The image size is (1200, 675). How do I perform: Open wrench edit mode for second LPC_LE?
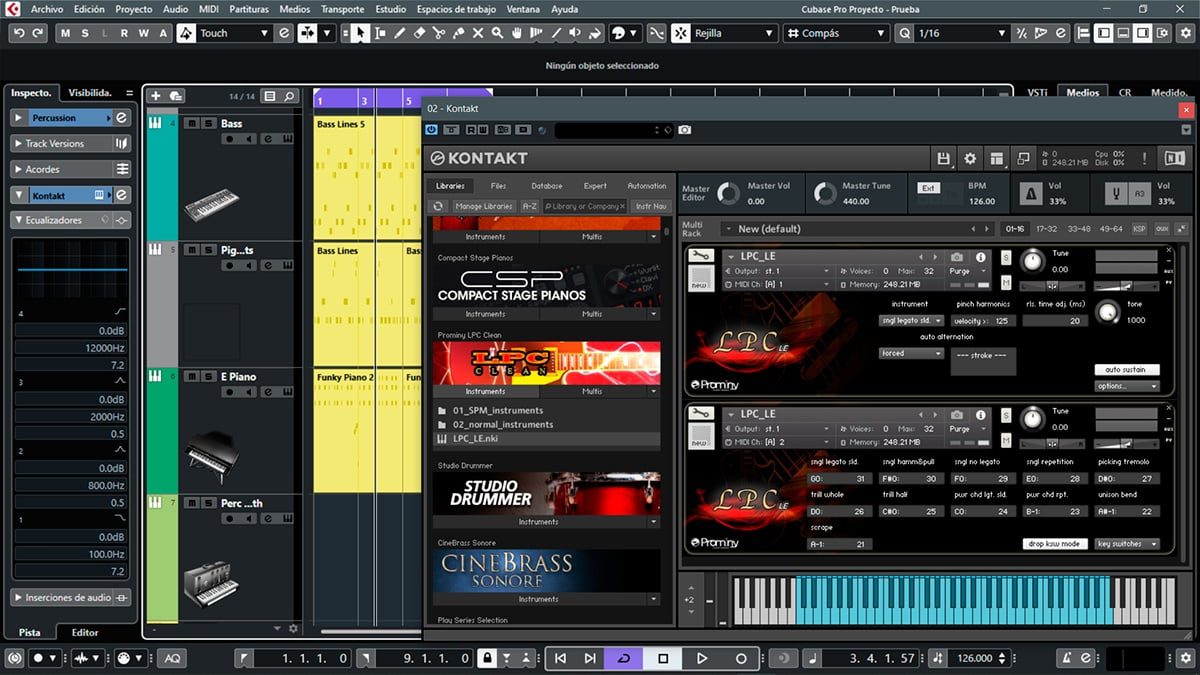[x=703, y=413]
